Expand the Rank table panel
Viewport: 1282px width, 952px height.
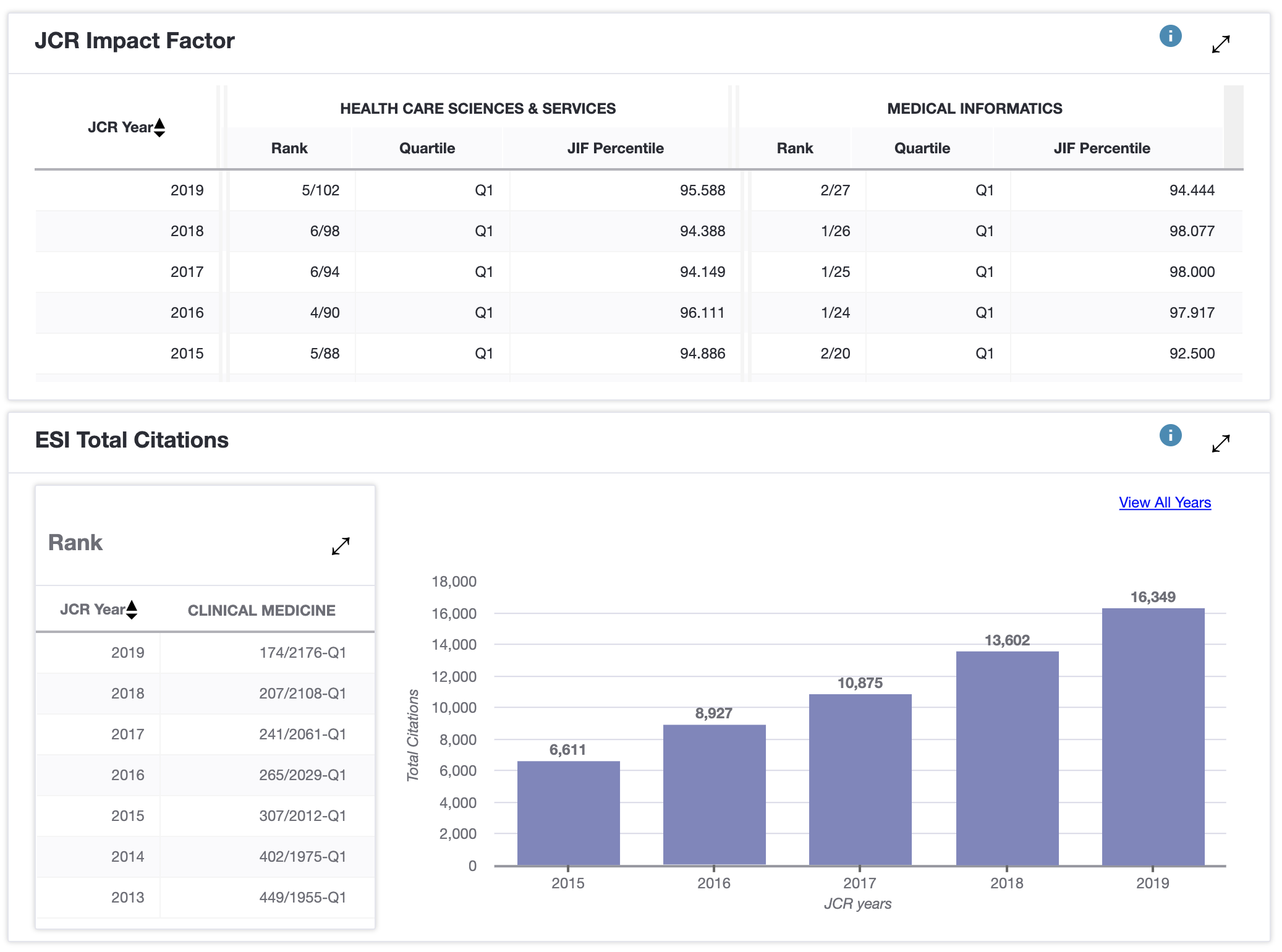click(x=341, y=546)
